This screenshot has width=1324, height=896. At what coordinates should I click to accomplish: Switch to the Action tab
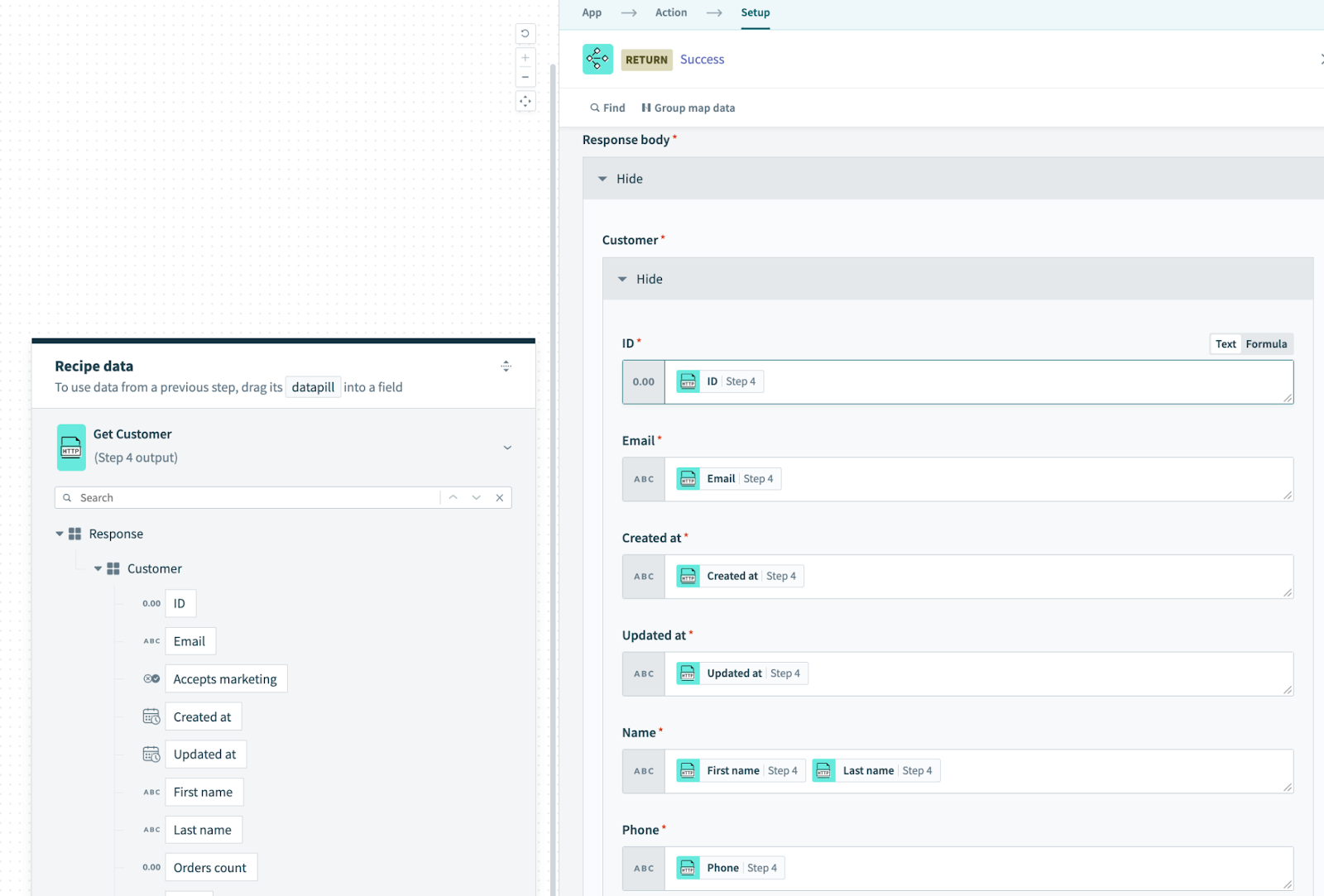click(670, 12)
